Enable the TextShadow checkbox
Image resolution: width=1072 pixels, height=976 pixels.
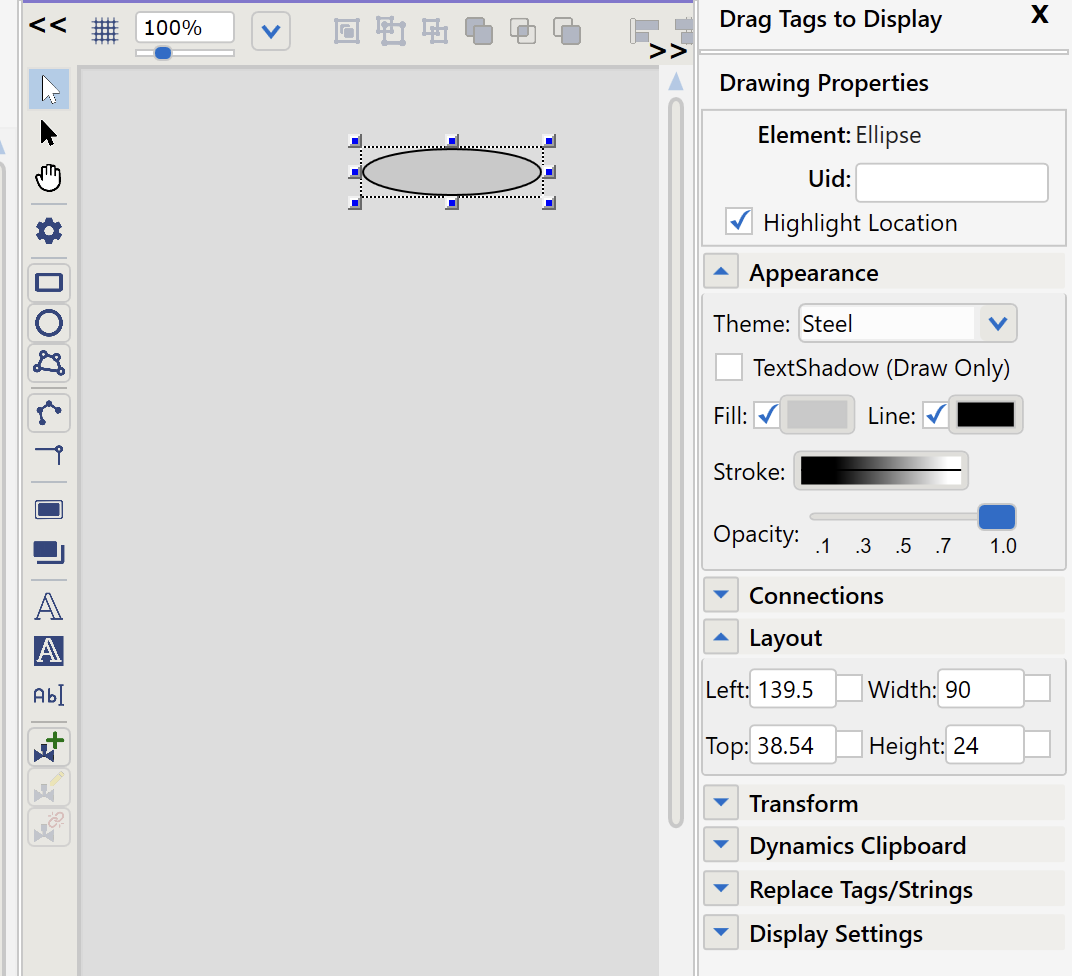tap(728, 367)
